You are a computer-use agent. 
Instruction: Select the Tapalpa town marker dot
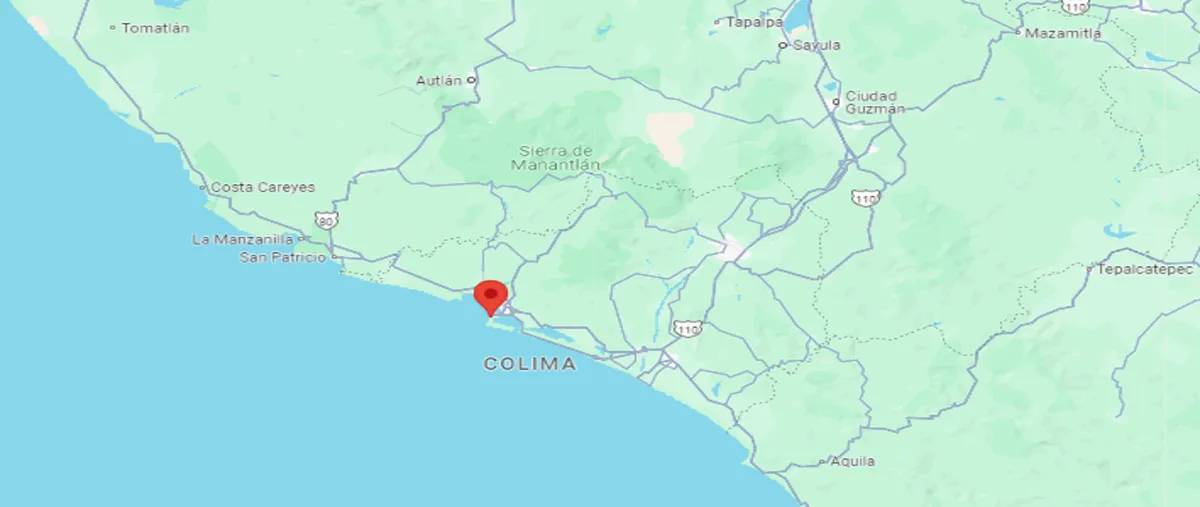[x=718, y=21]
